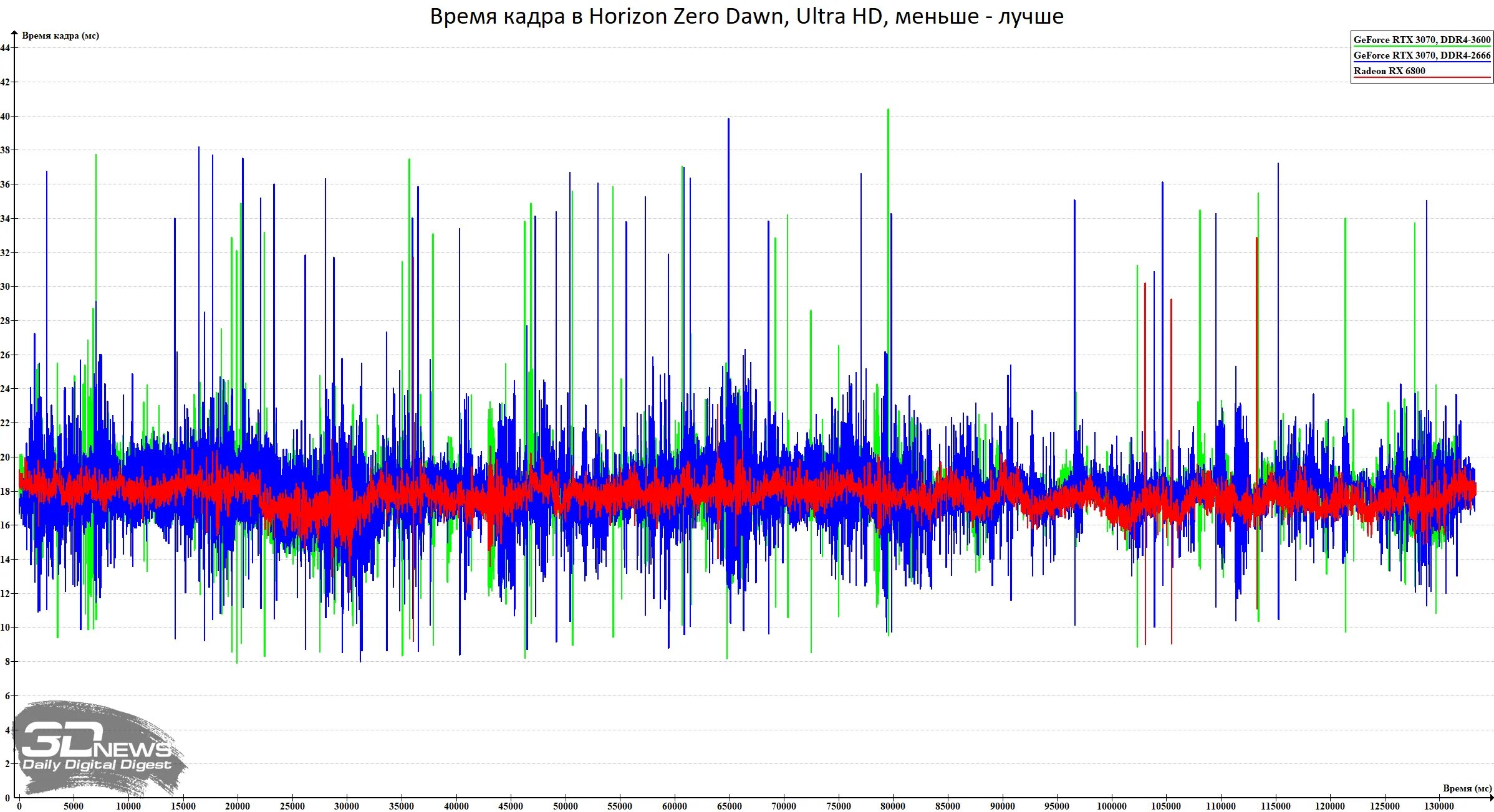Viewport: 1494px width, 812px height.
Task: Click the blue line swatch under DDR4-2666 legend
Action: [1422, 62]
